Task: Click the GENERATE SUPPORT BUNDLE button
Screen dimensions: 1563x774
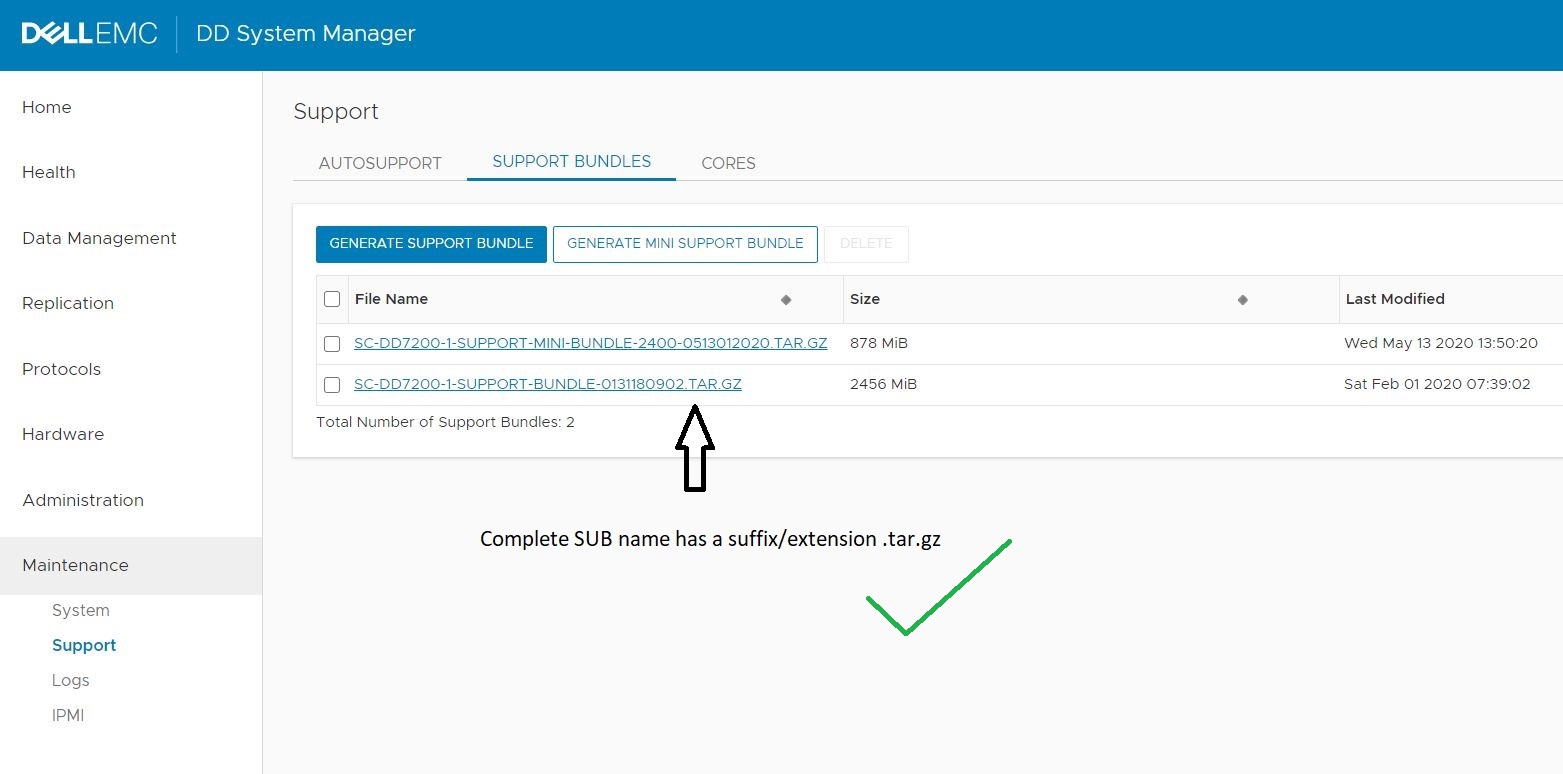Action: pos(430,243)
